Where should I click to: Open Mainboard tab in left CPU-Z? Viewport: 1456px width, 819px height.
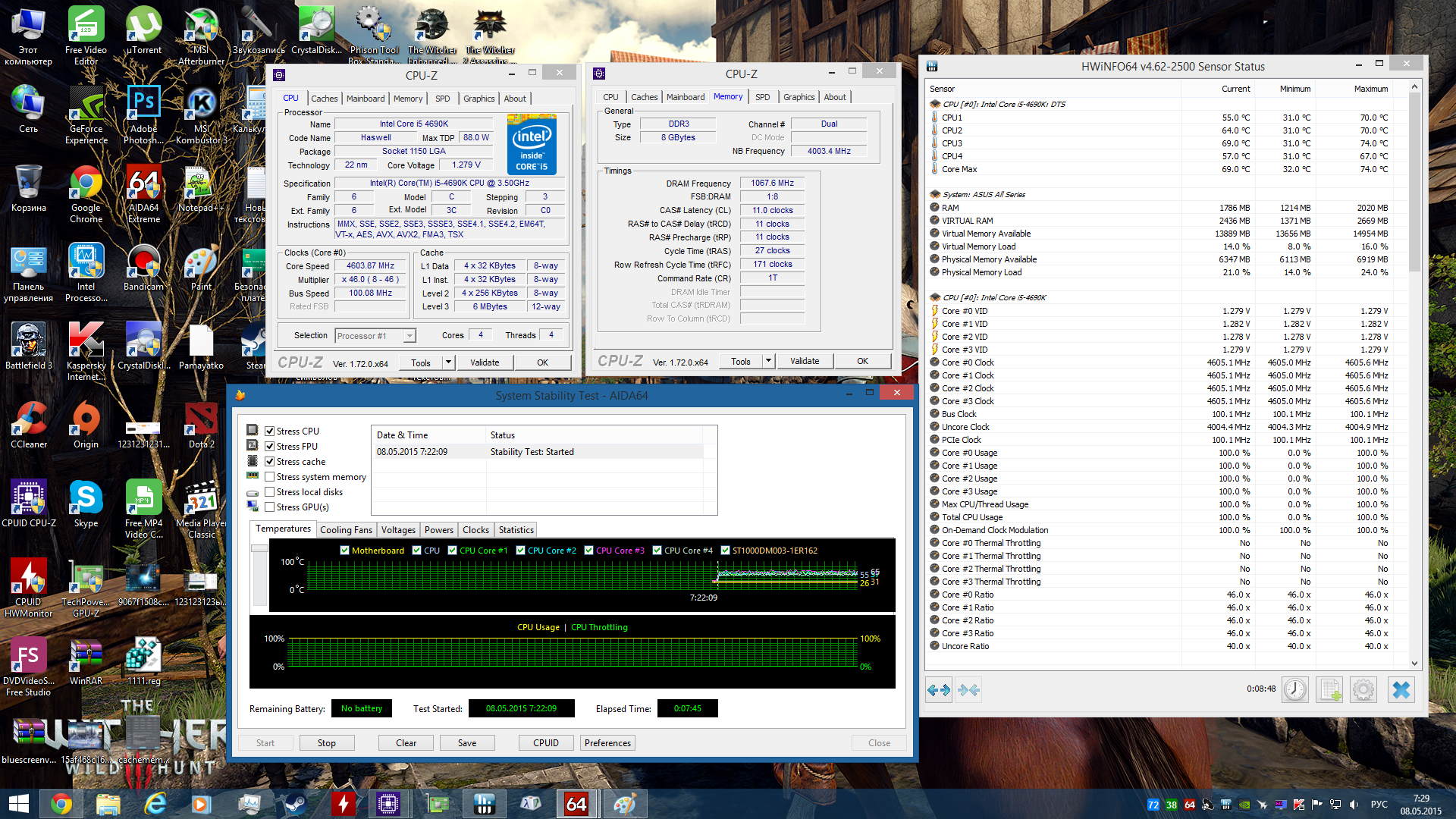[366, 99]
